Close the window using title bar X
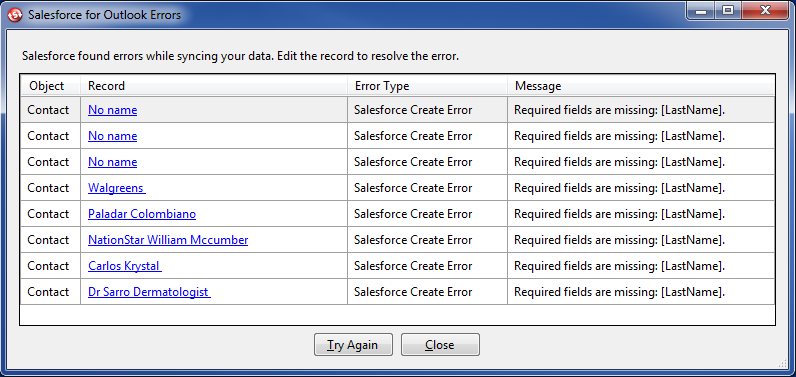Viewport: 796px width, 377px height. pos(765,11)
